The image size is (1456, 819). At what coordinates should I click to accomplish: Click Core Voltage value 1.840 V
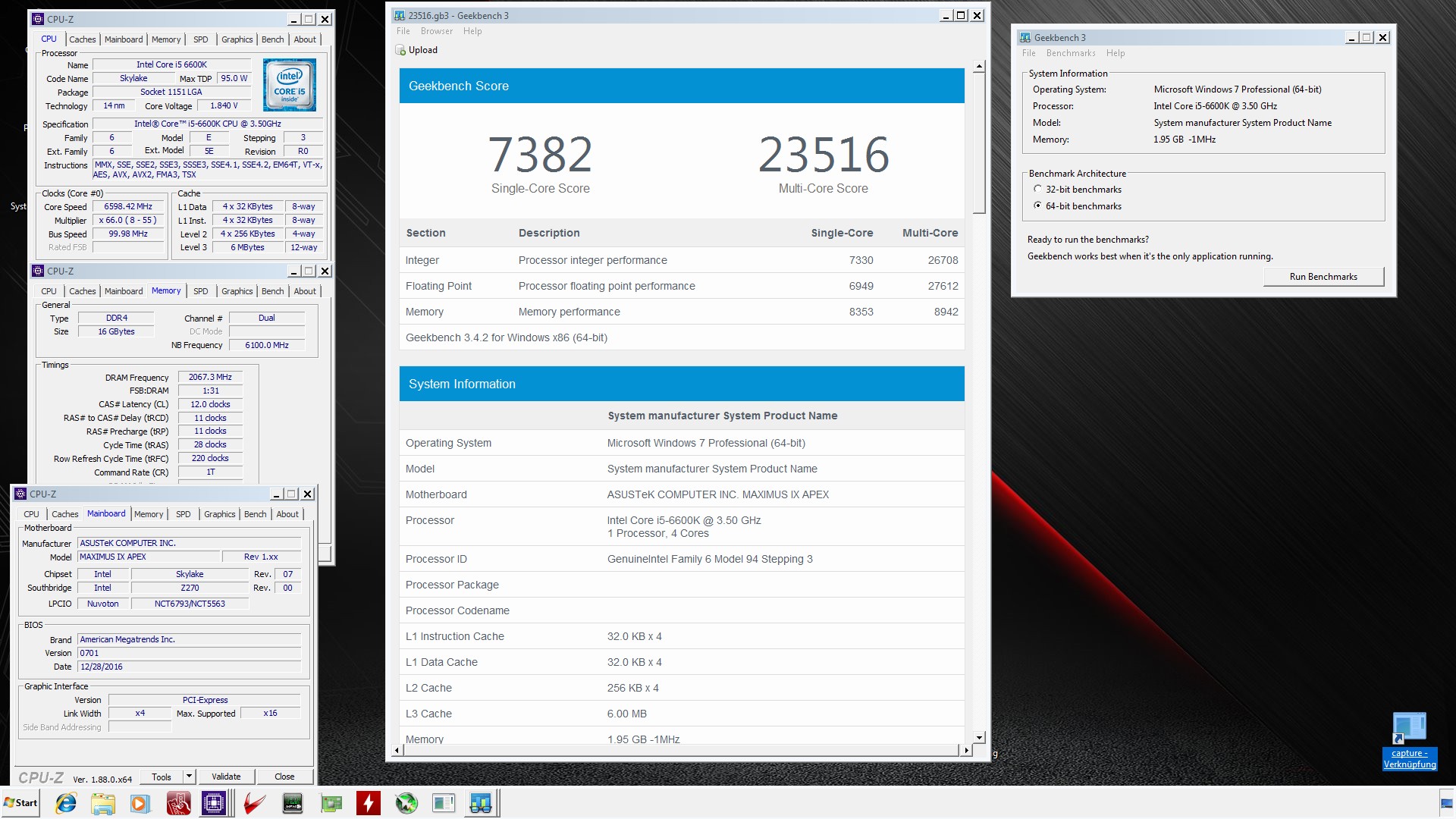tap(224, 106)
